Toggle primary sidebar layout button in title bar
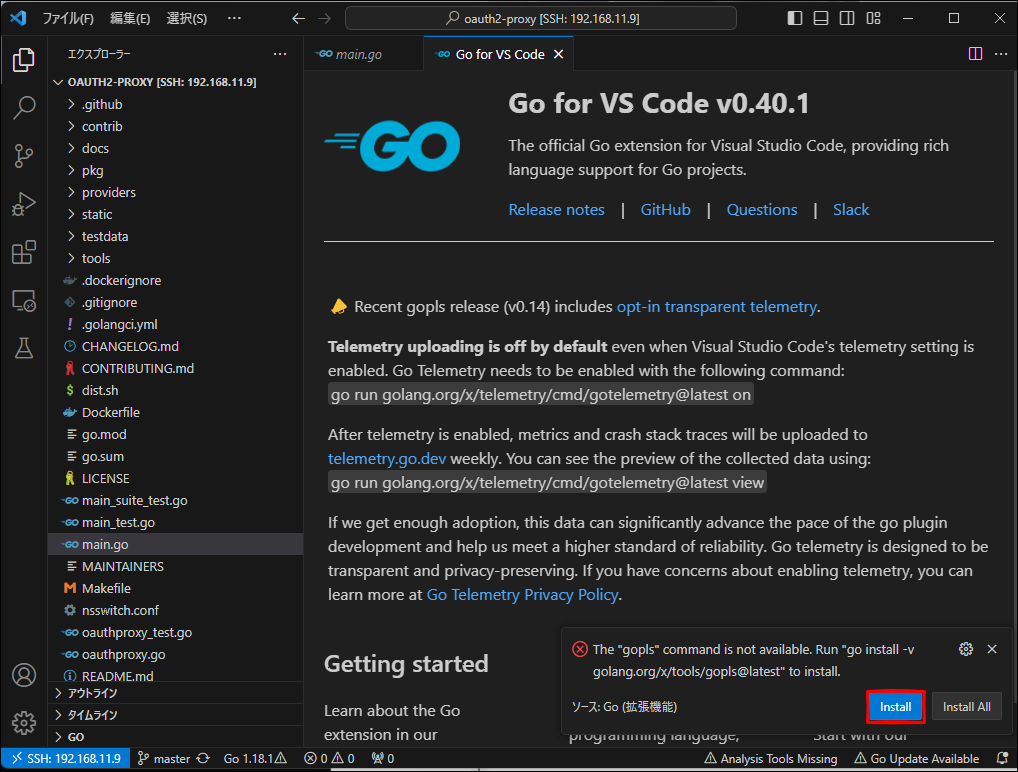The height and width of the screenshot is (772, 1018). (795, 18)
